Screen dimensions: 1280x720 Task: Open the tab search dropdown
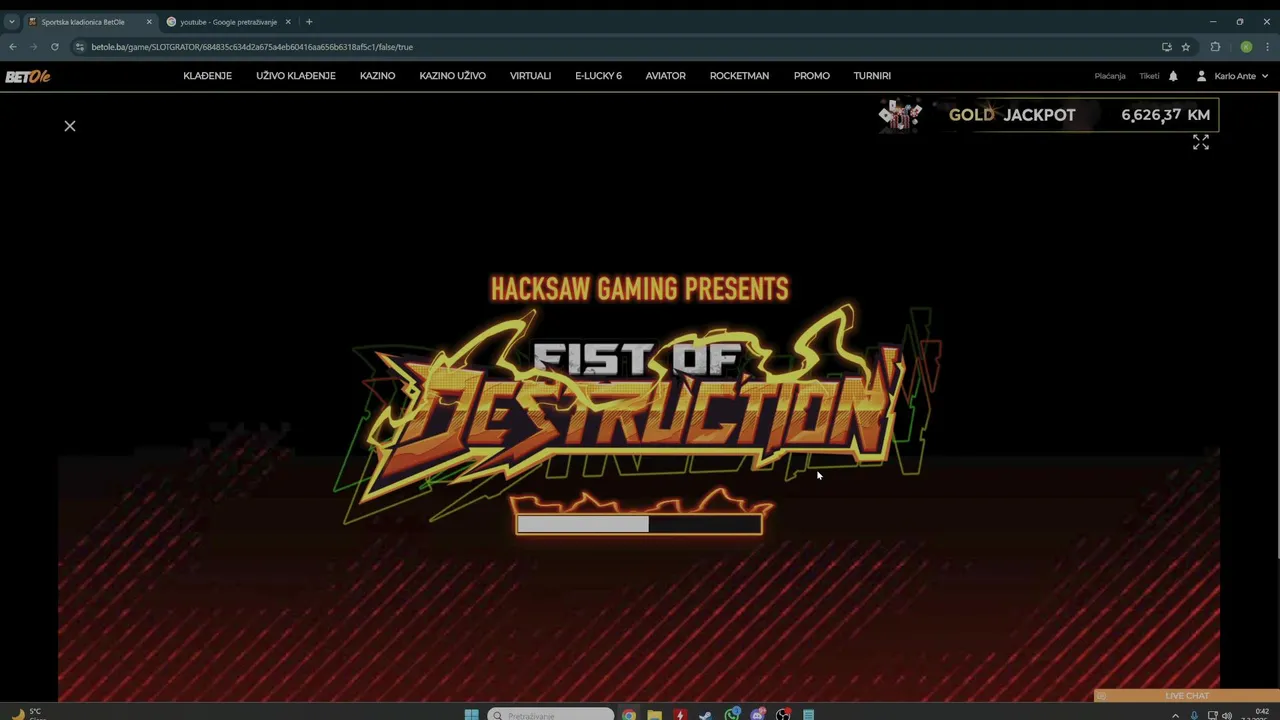pos(11,22)
